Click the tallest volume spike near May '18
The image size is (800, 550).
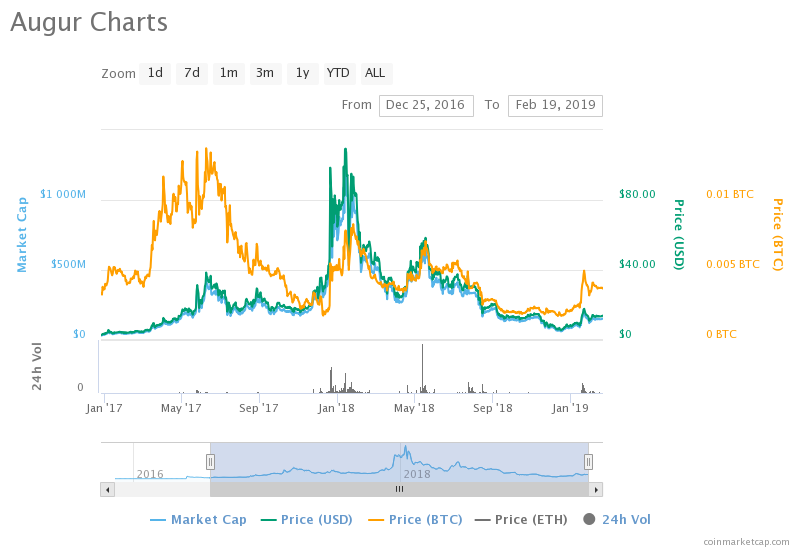(422, 367)
